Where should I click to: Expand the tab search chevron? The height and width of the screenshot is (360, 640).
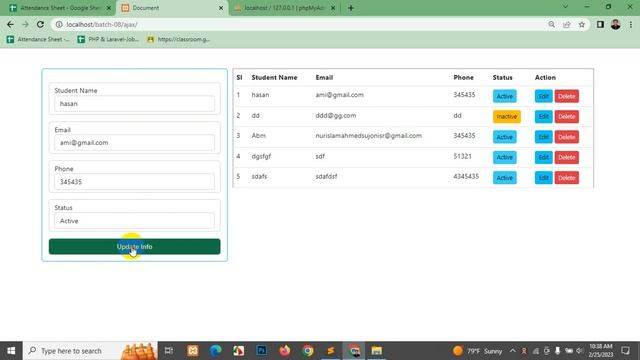pos(565,7)
